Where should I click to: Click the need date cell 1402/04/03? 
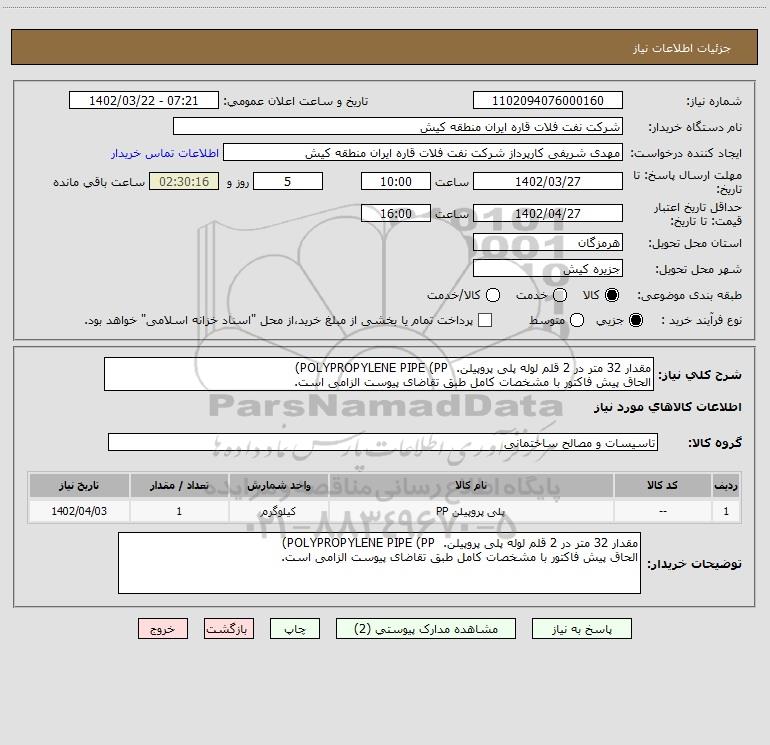click(x=79, y=511)
